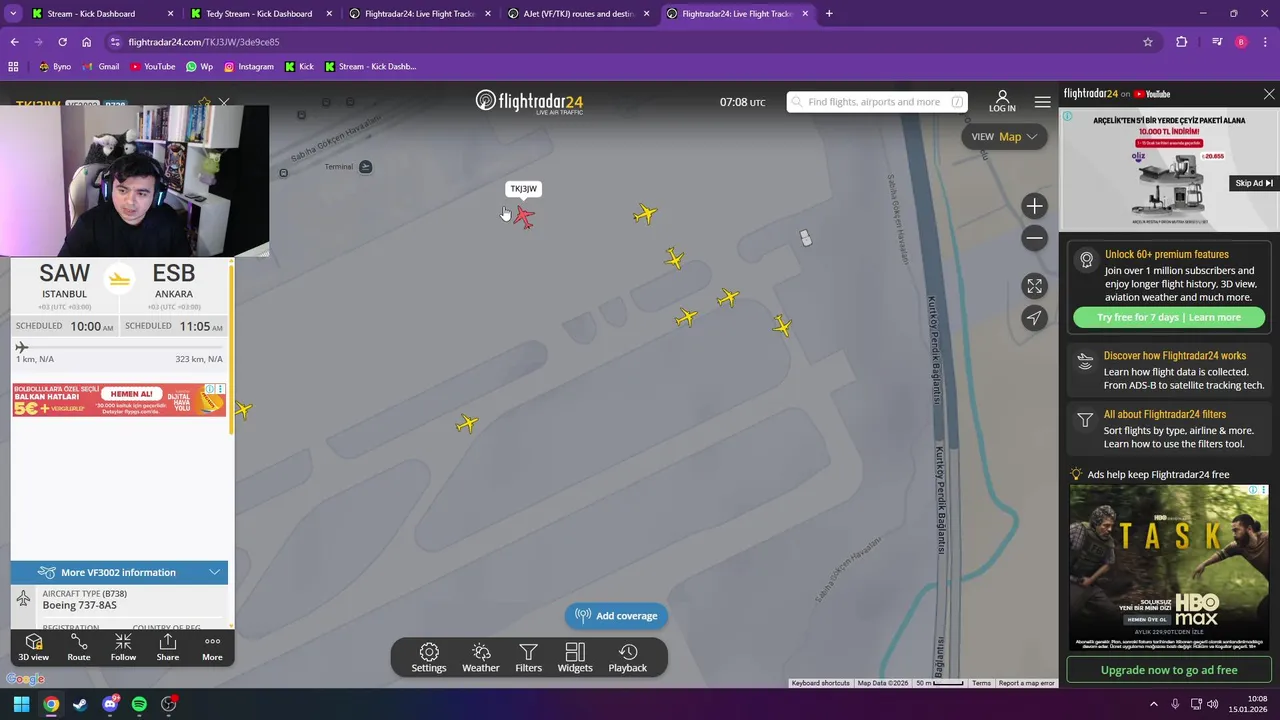1280x720 pixels.
Task: Expand More VF3002 information
Action: pyautogui.click(x=120, y=572)
